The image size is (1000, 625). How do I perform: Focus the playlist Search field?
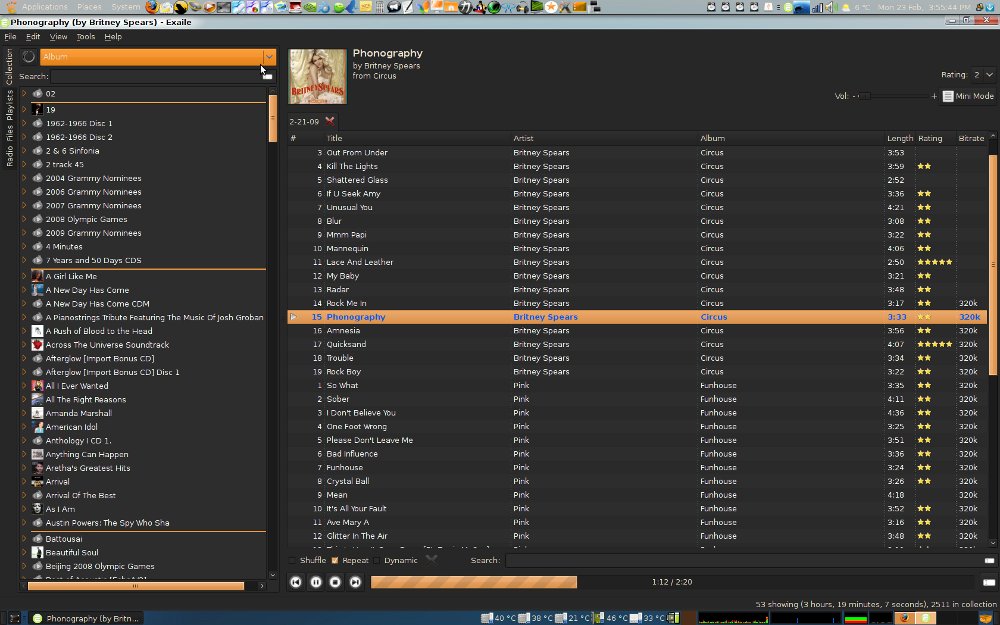pos(751,561)
